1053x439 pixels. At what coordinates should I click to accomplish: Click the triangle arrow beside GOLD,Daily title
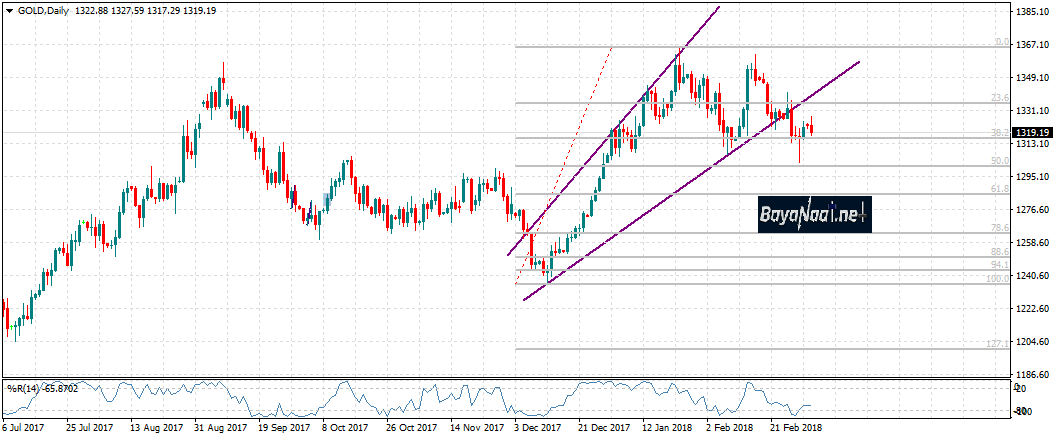[x=8, y=8]
